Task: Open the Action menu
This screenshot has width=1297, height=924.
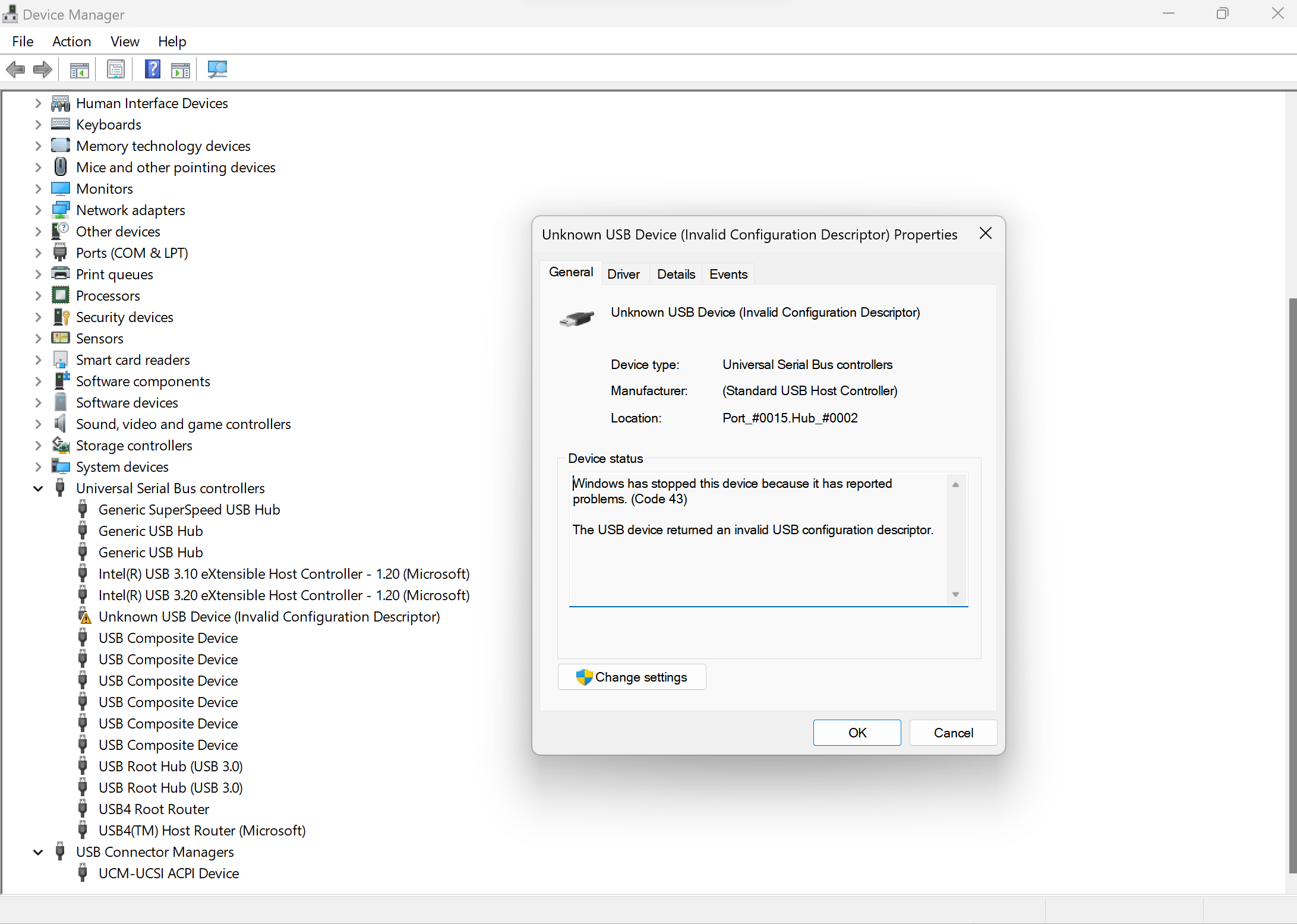Action: 71,42
